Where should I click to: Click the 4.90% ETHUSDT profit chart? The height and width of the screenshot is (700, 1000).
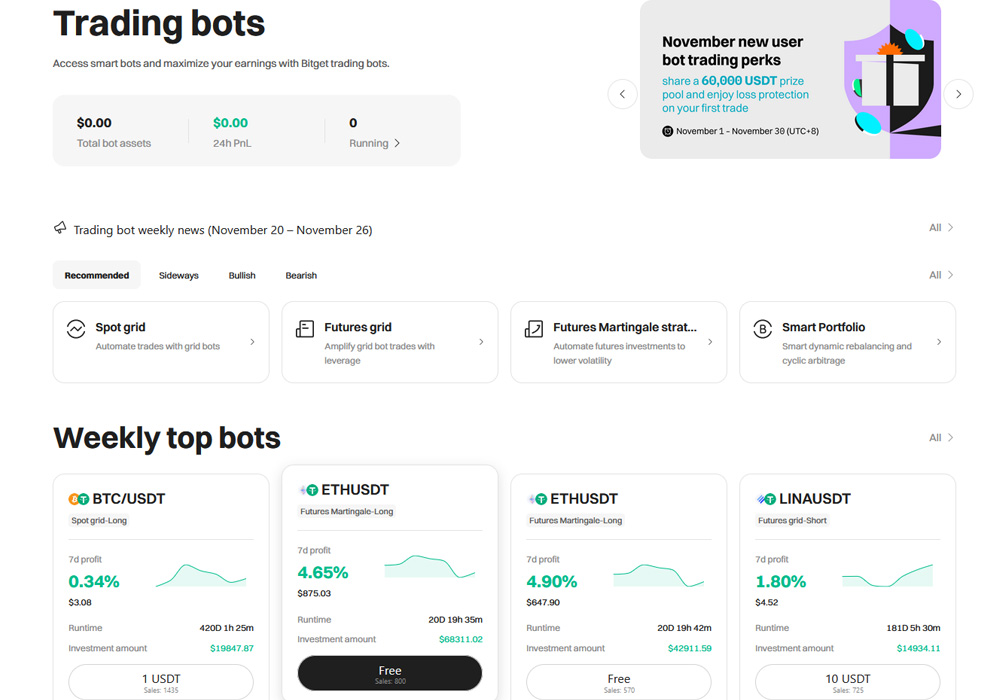click(659, 575)
